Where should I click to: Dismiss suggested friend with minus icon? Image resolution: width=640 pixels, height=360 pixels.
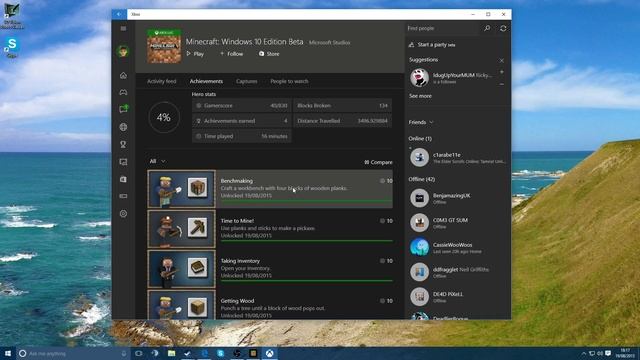click(502, 84)
